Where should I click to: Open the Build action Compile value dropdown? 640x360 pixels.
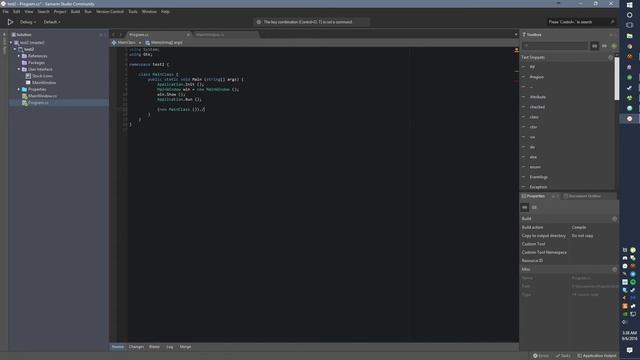[594, 227]
